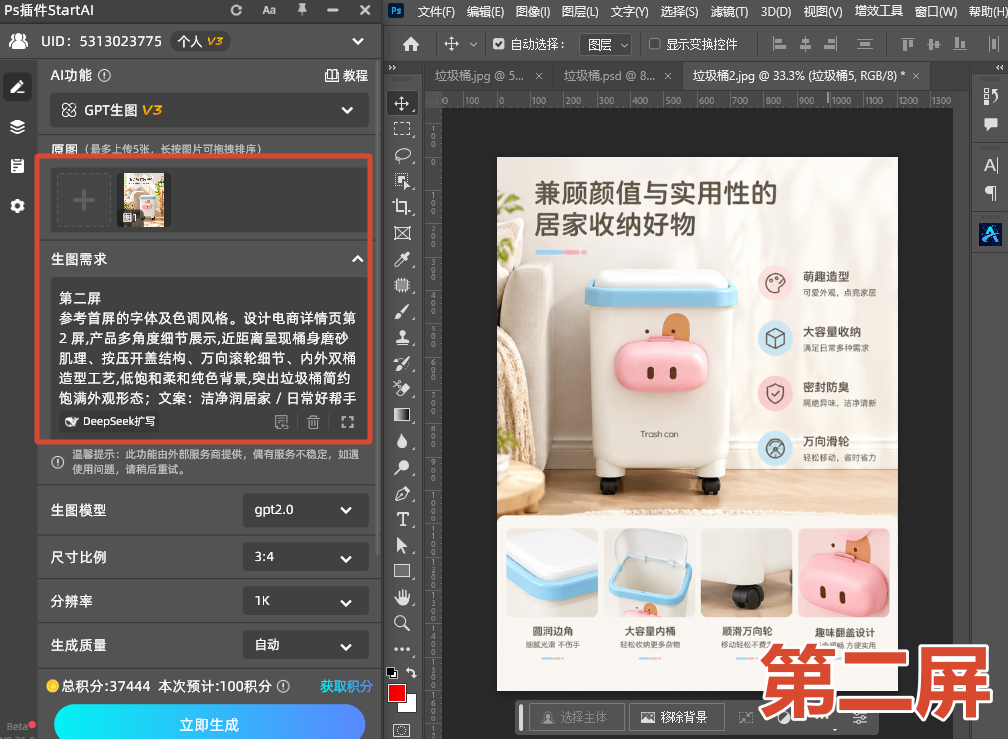The height and width of the screenshot is (739, 1008).
Task: Toggle Quick Mask mode
Action: (402, 730)
